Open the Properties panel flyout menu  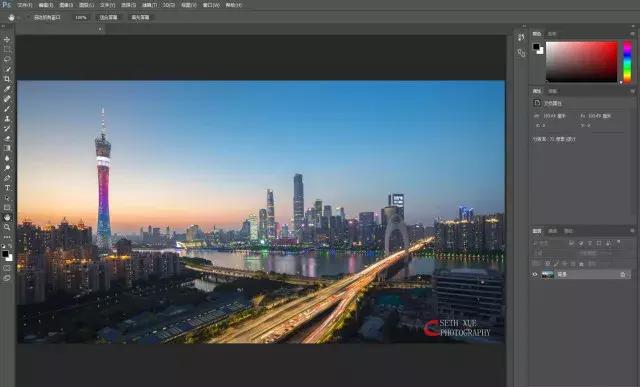(632, 91)
